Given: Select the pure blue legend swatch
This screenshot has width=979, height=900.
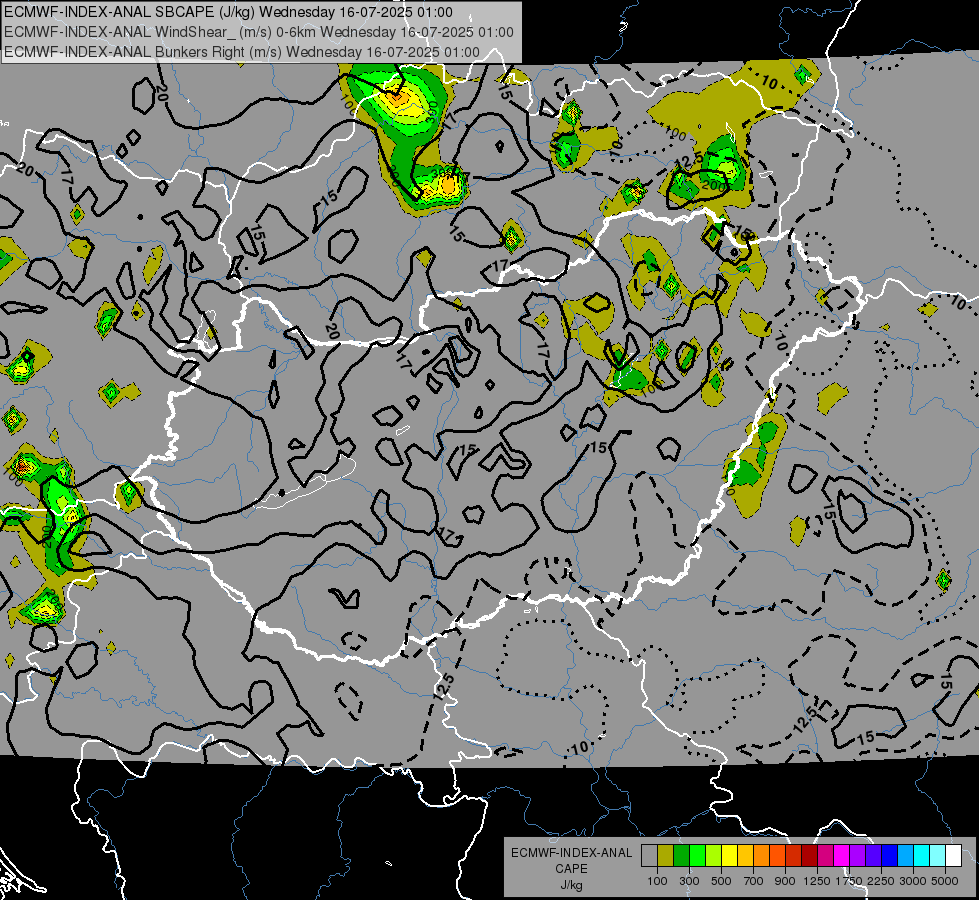Looking at the screenshot, I should [x=890, y=855].
